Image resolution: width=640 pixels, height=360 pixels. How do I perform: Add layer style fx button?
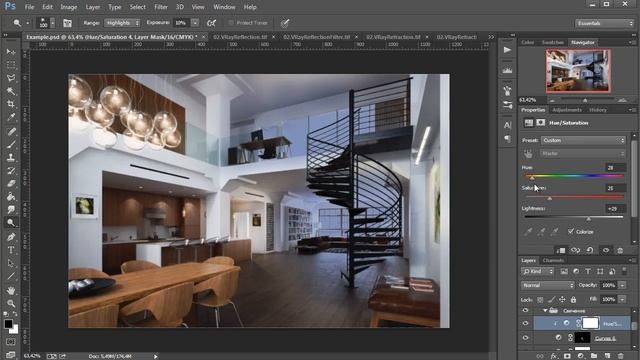click(553, 356)
